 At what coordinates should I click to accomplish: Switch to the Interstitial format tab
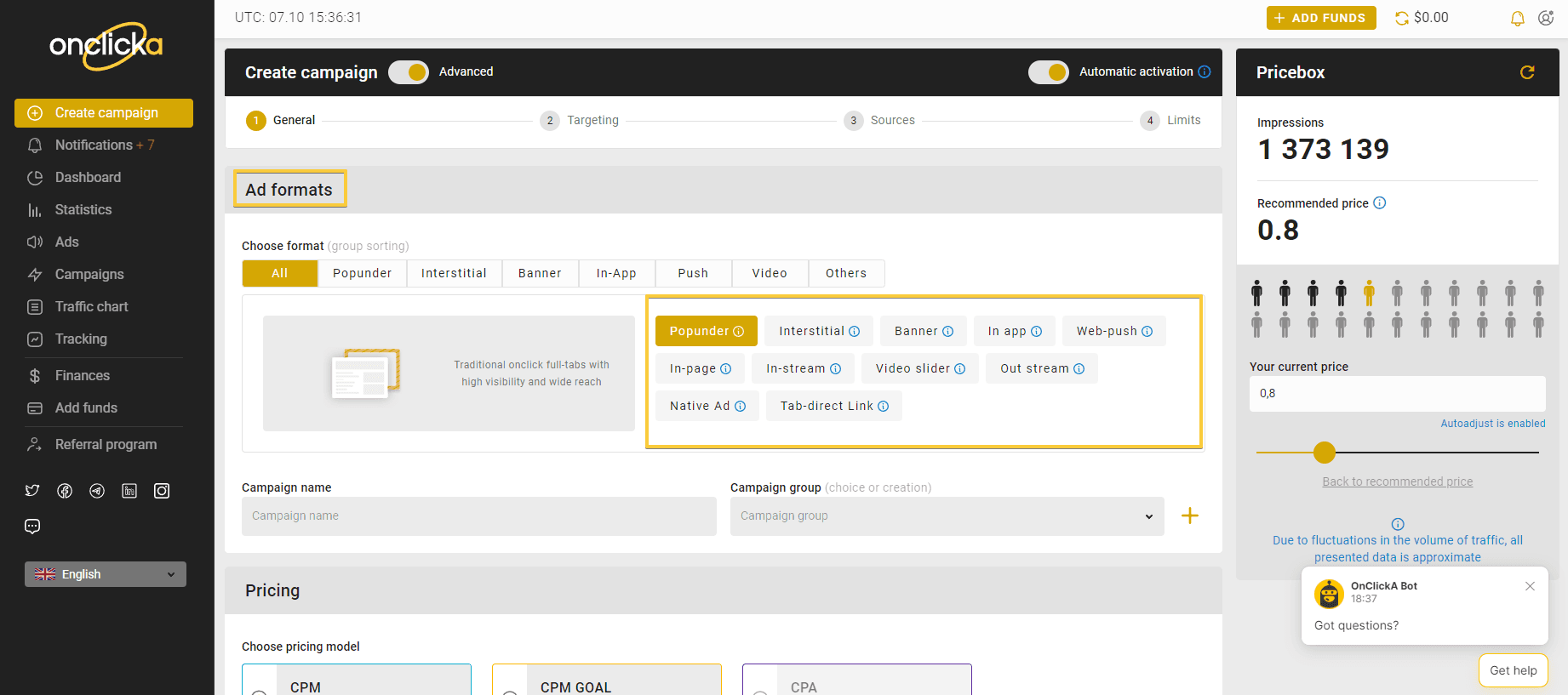click(x=454, y=273)
